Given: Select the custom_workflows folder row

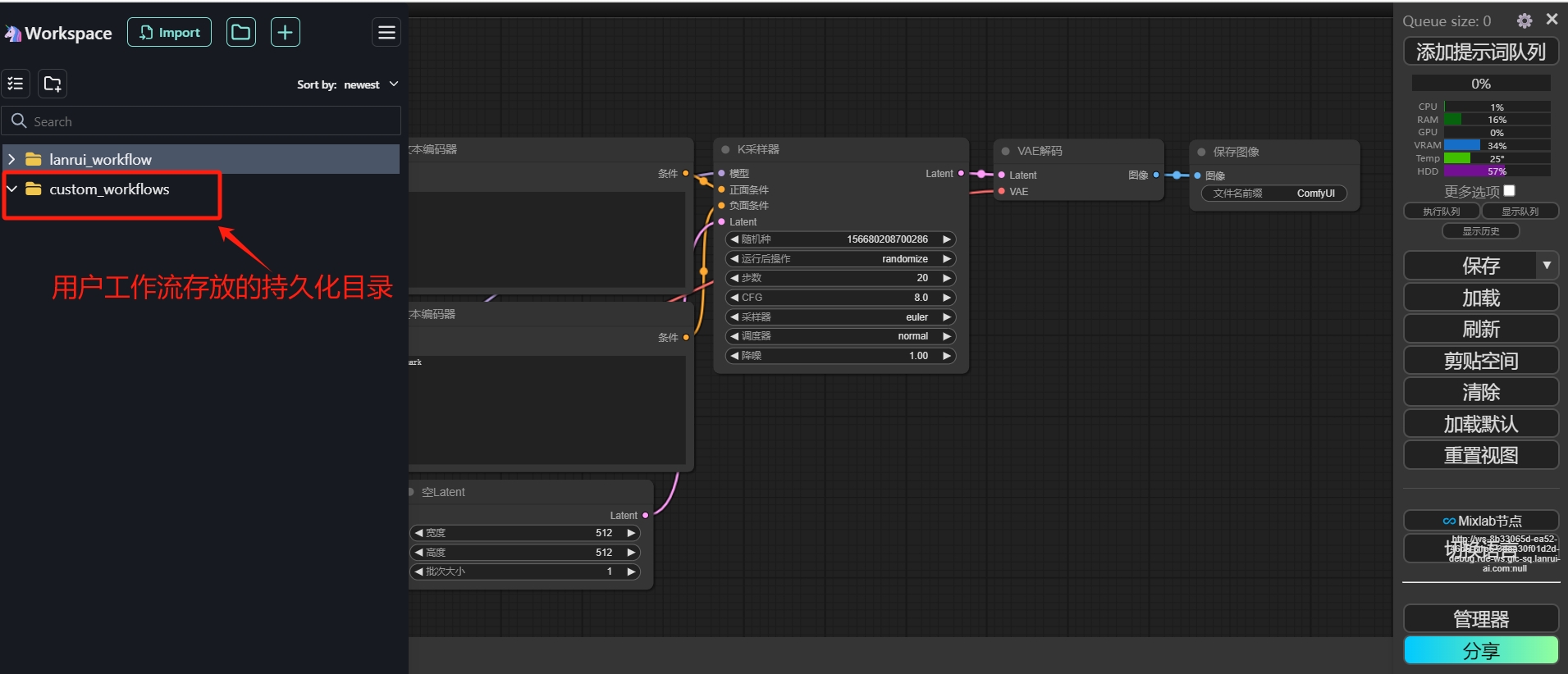Looking at the screenshot, I should pos(201,189).
